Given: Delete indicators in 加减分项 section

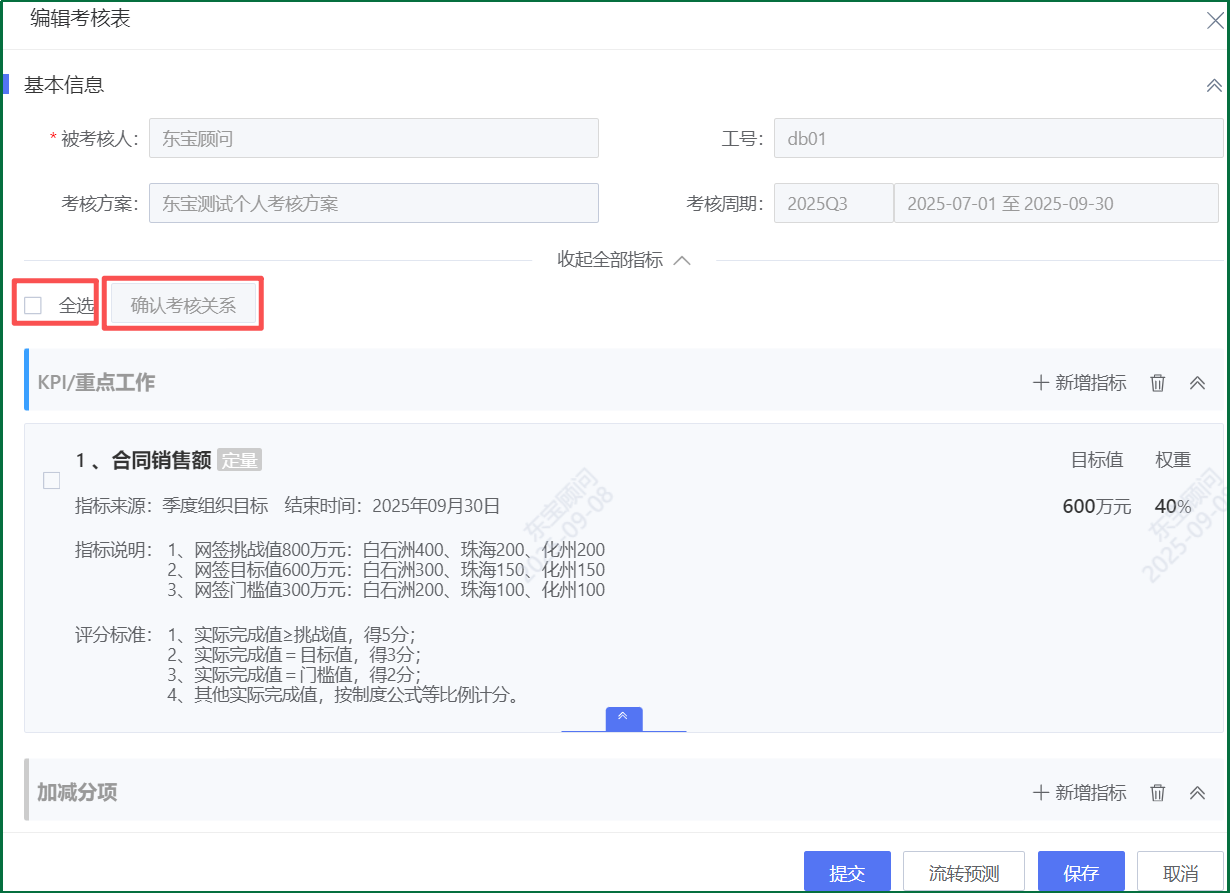Looking at the screenshot, I should click(x=1158, y=793).
